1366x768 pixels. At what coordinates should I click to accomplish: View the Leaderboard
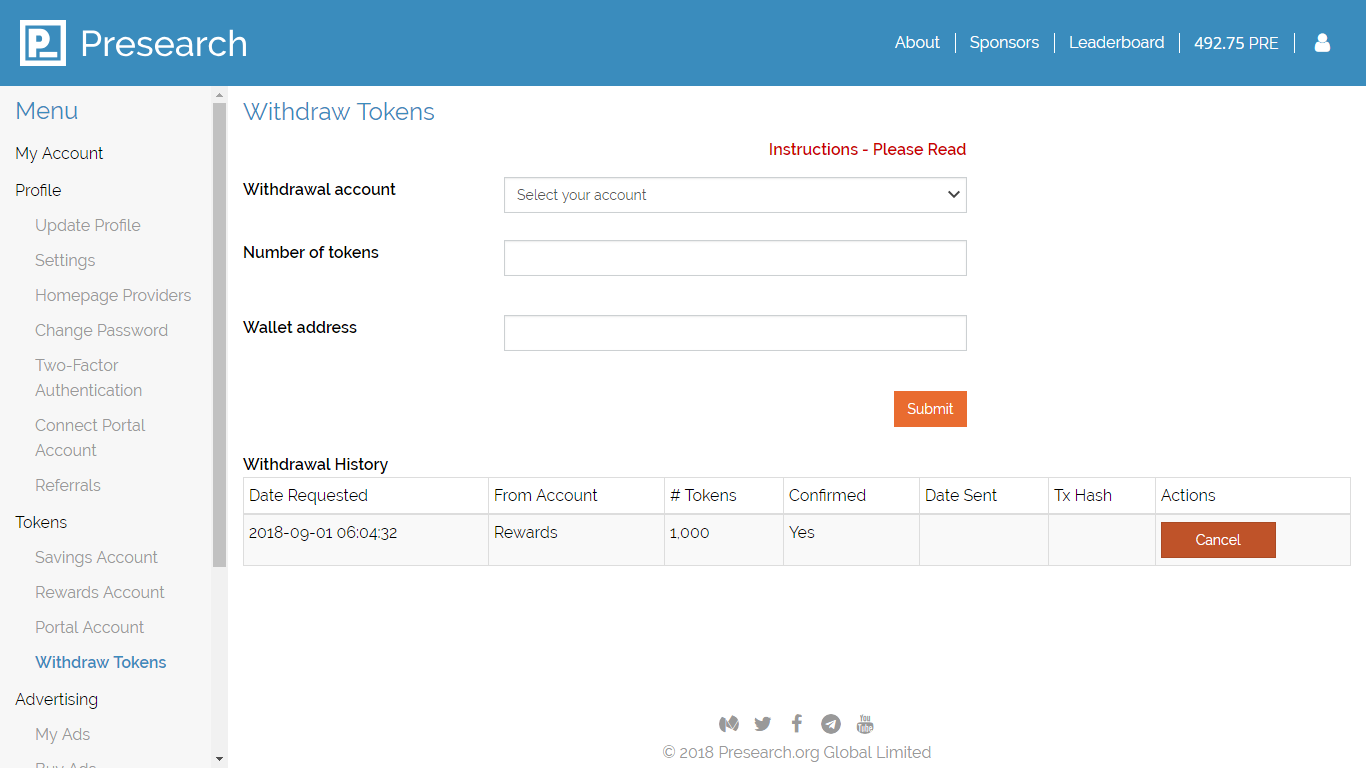point(1116,42)
